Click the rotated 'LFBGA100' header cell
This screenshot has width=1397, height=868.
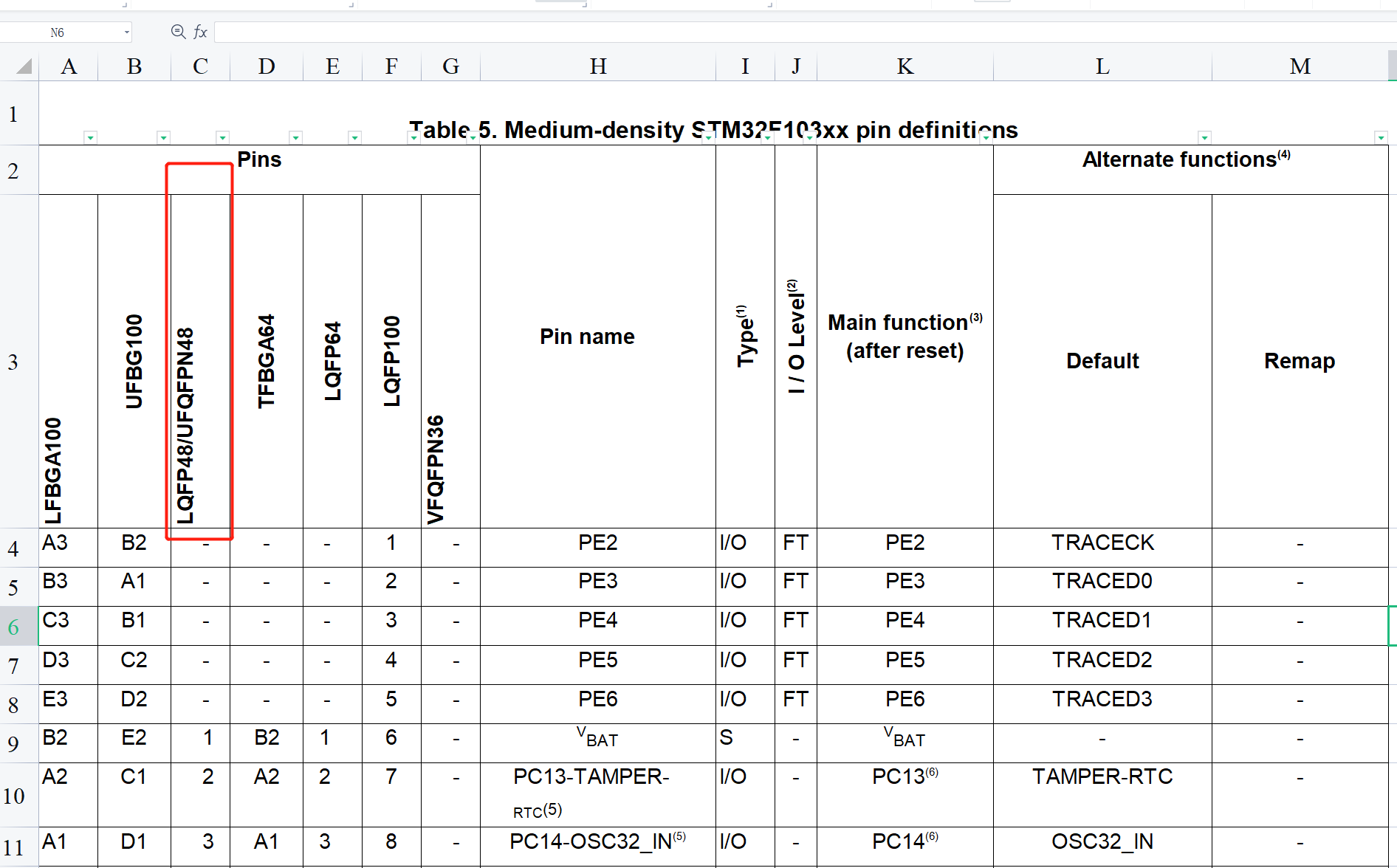coord(69,362)
